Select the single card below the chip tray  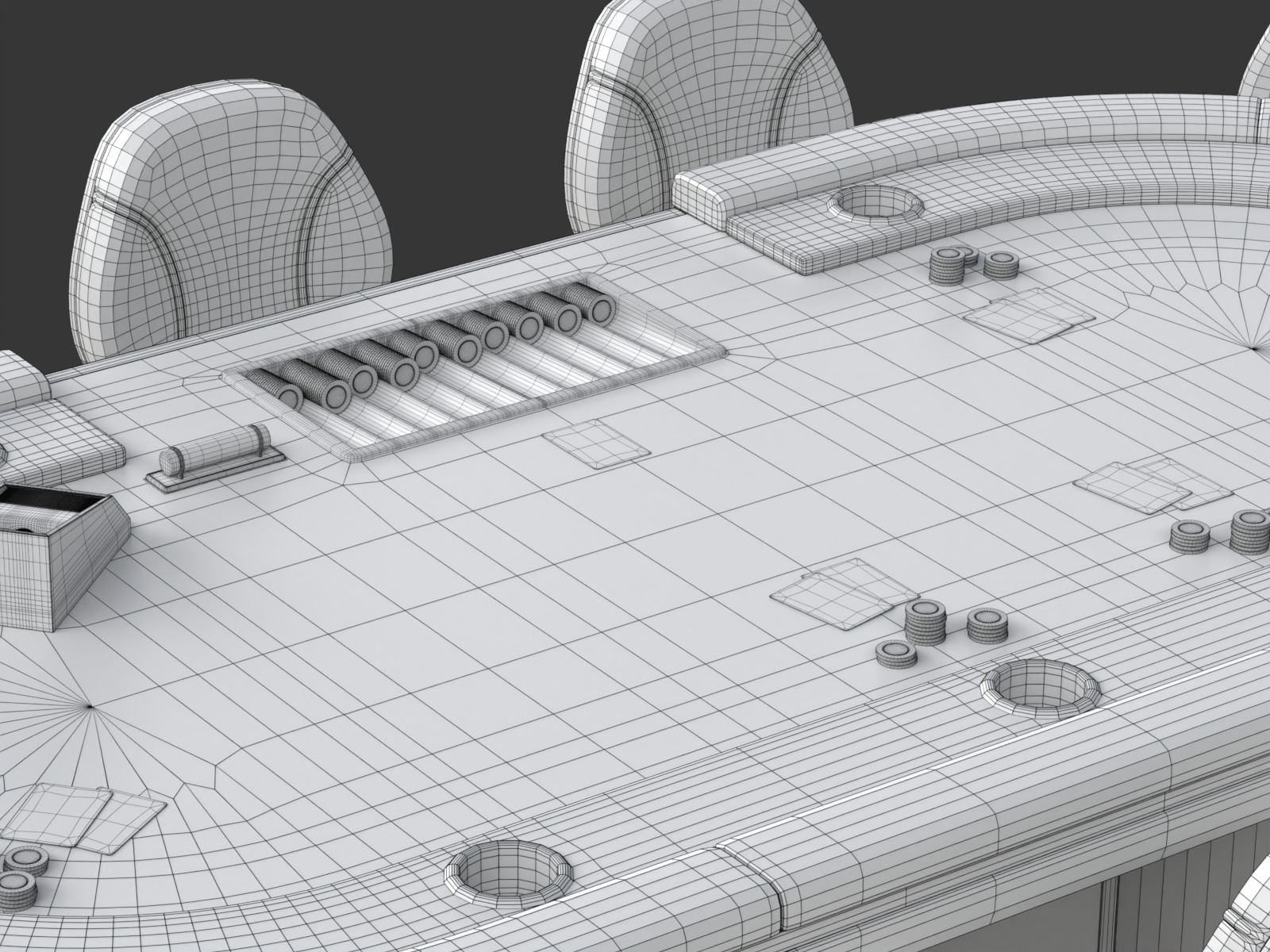pyautogui.click(x=596, y=445)
